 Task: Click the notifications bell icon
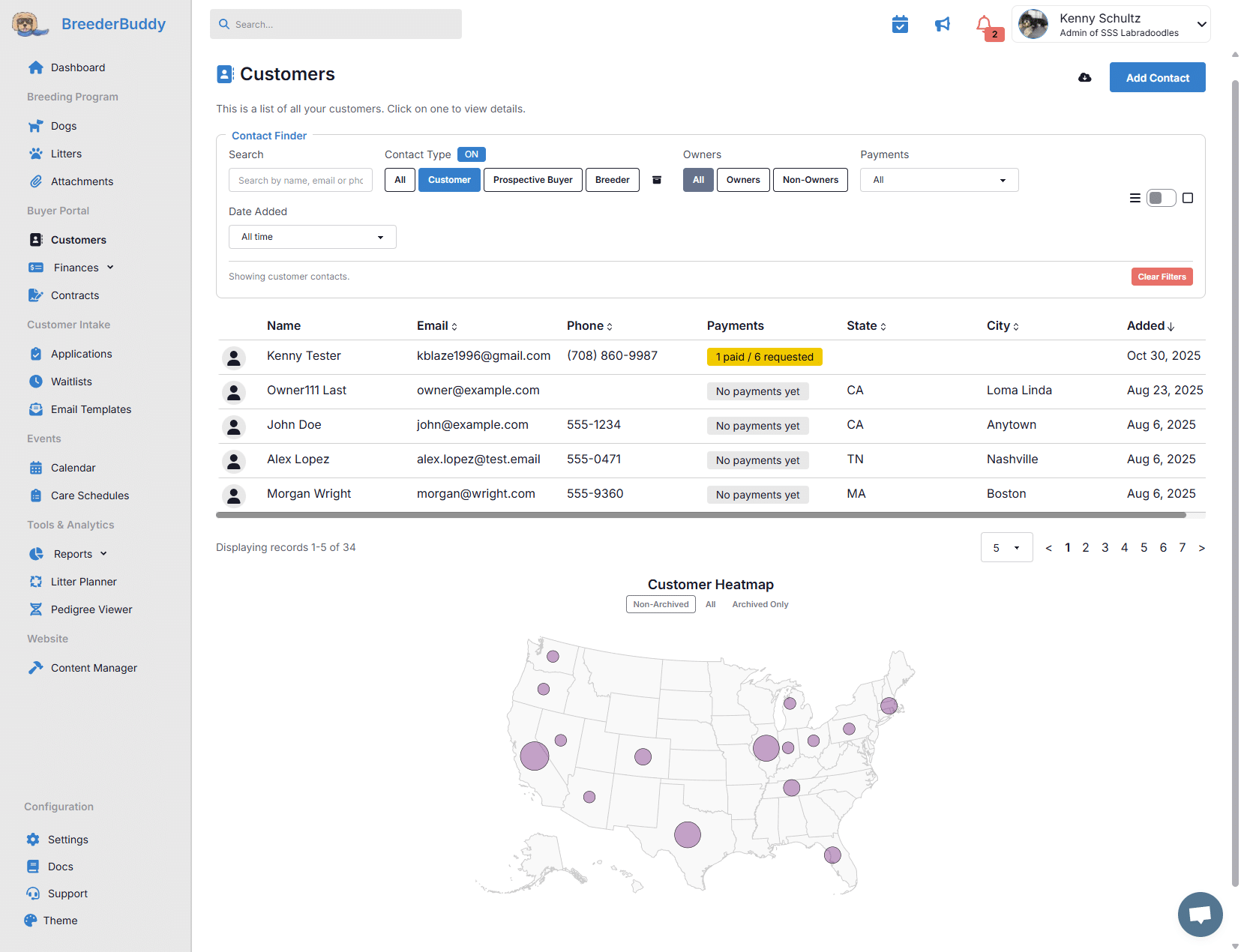pyautogui.click(x=985, y=25)
